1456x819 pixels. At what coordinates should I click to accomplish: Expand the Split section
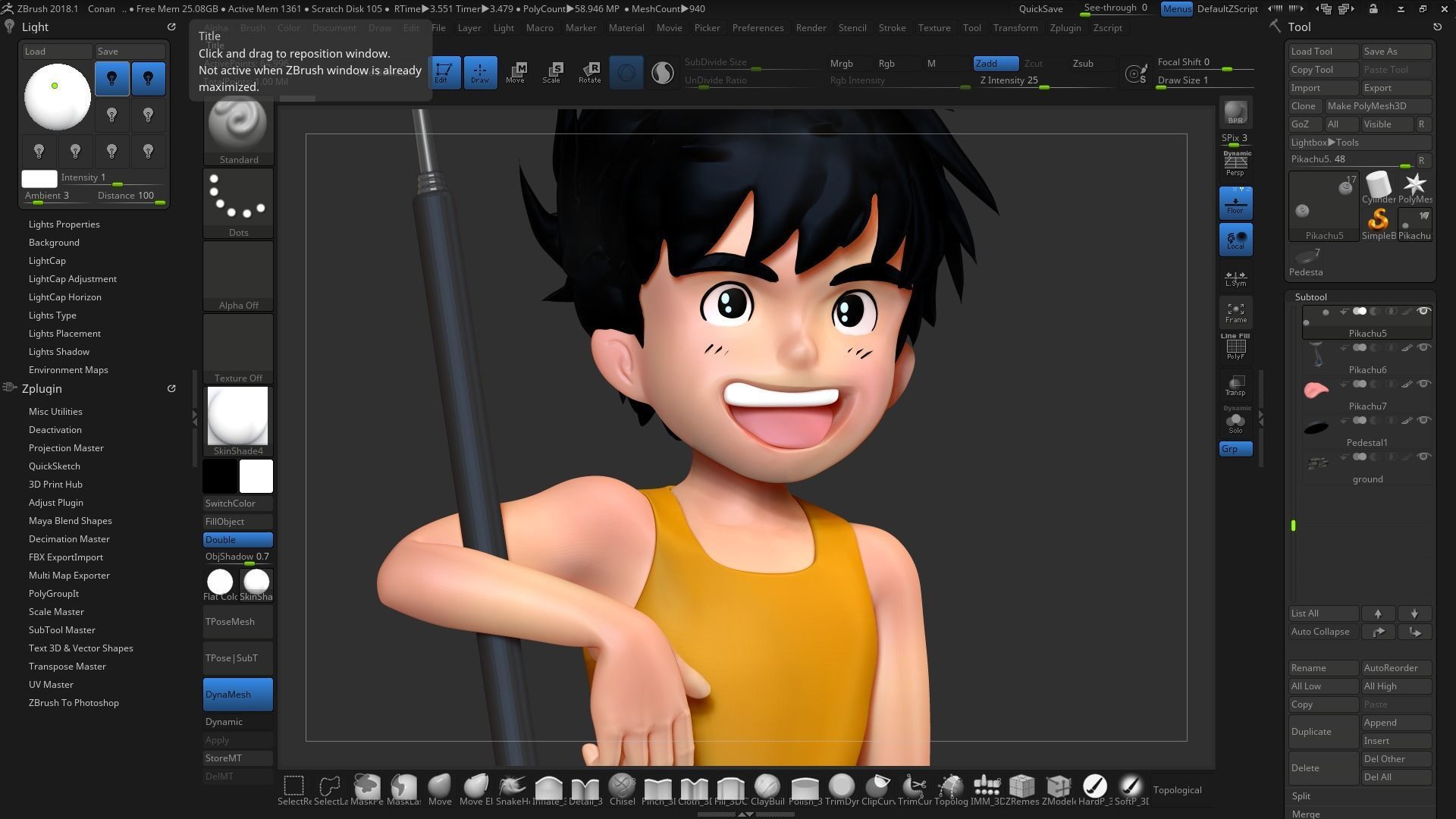pyautogui.click(x=1301, y=796)
